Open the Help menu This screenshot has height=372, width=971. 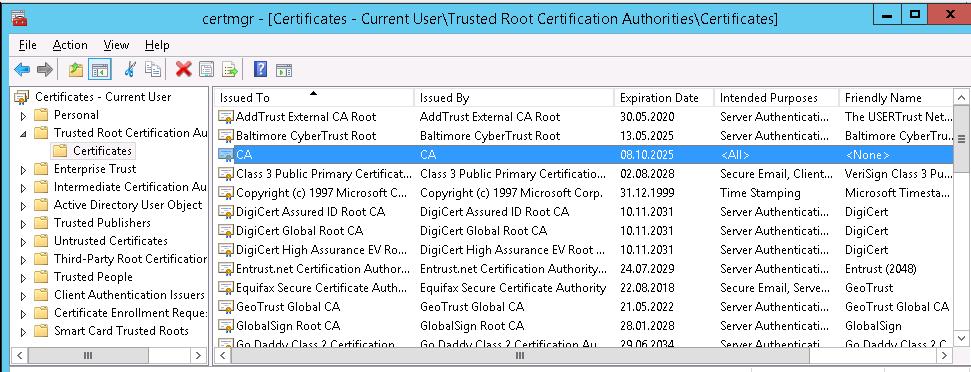(157, 45)
